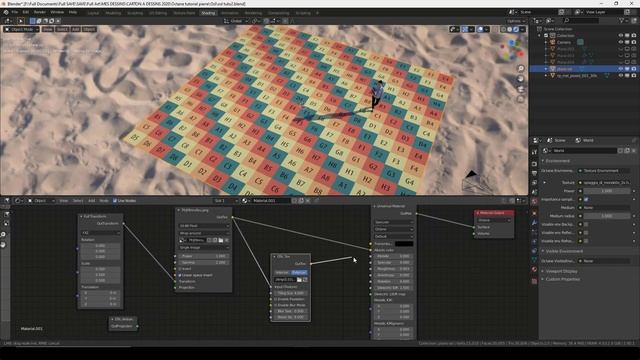Click the World tab button in properties header

(585, 140)
